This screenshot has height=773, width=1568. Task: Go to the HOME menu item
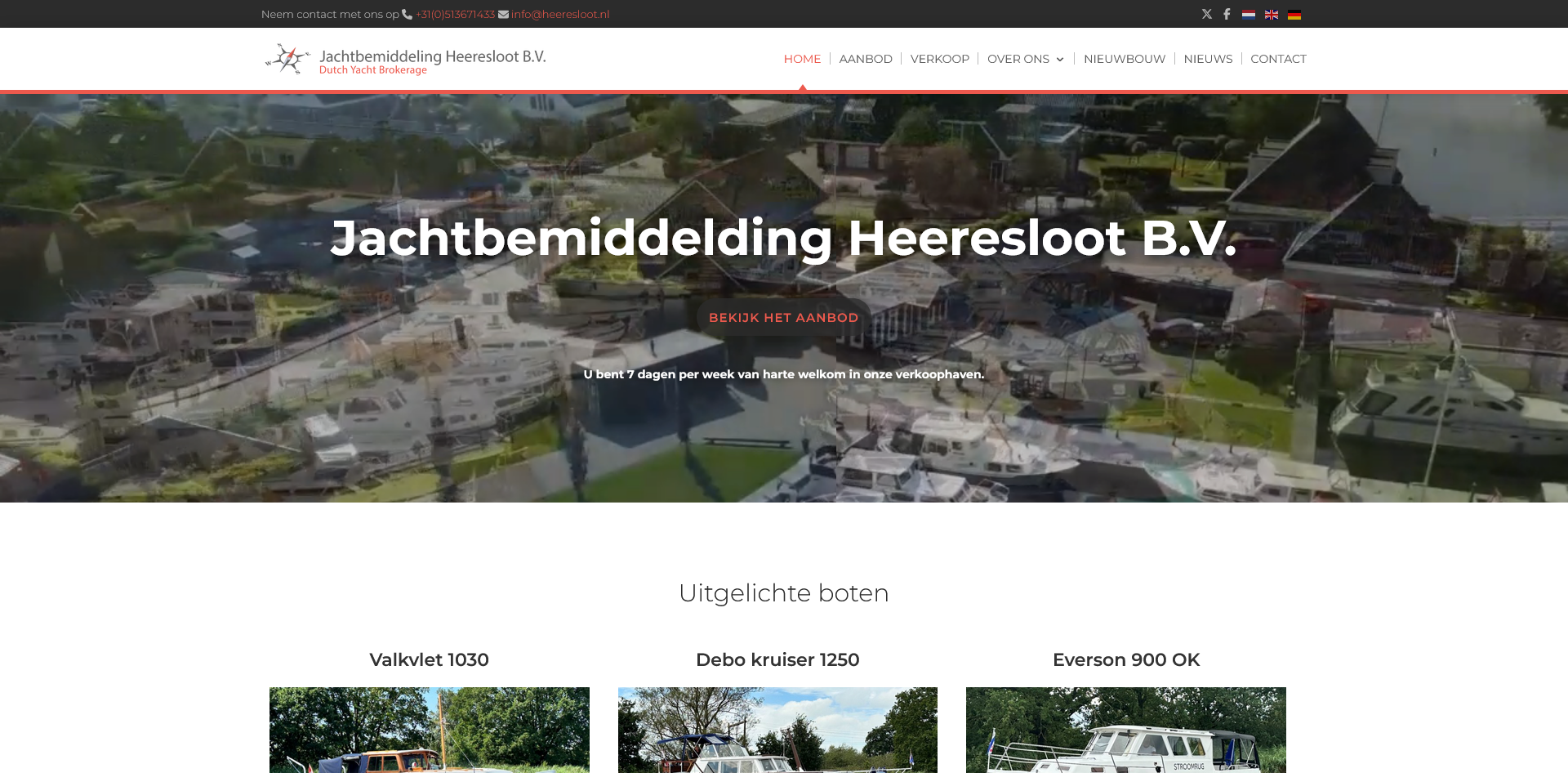[x=802, y=59]
